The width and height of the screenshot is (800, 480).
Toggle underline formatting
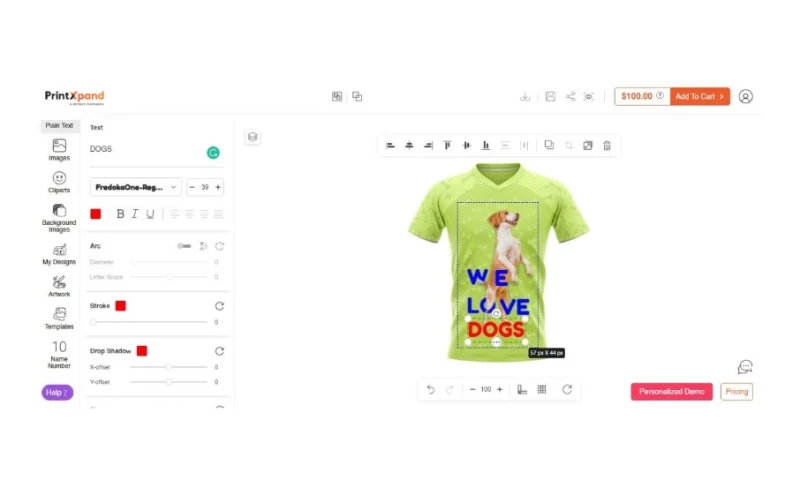[x=150, y=214]
